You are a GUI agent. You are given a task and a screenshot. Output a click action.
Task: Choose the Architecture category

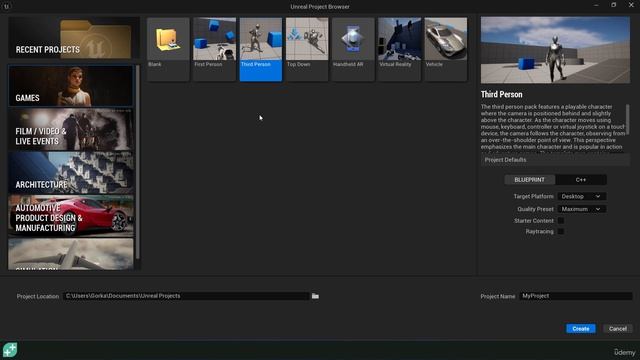pyautogui.click(x=71, y=173)
